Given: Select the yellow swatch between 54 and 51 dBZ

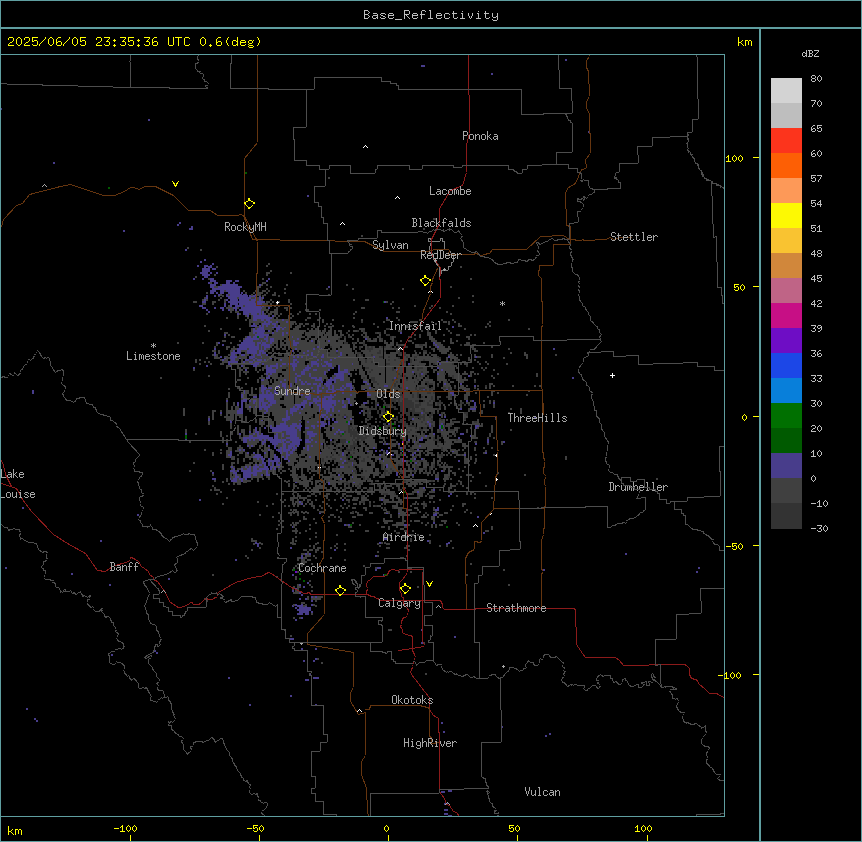Looking at the screenshot, I should coord(786,215).
